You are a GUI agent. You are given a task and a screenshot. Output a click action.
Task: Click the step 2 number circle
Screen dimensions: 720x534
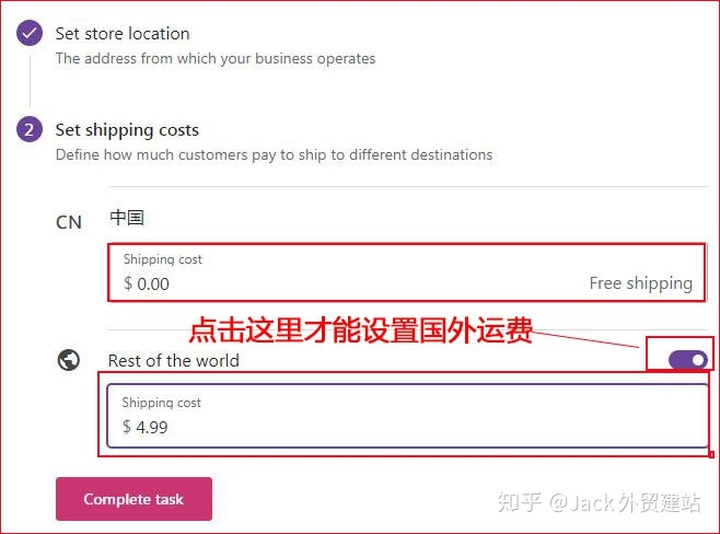(x=29, y=129)
